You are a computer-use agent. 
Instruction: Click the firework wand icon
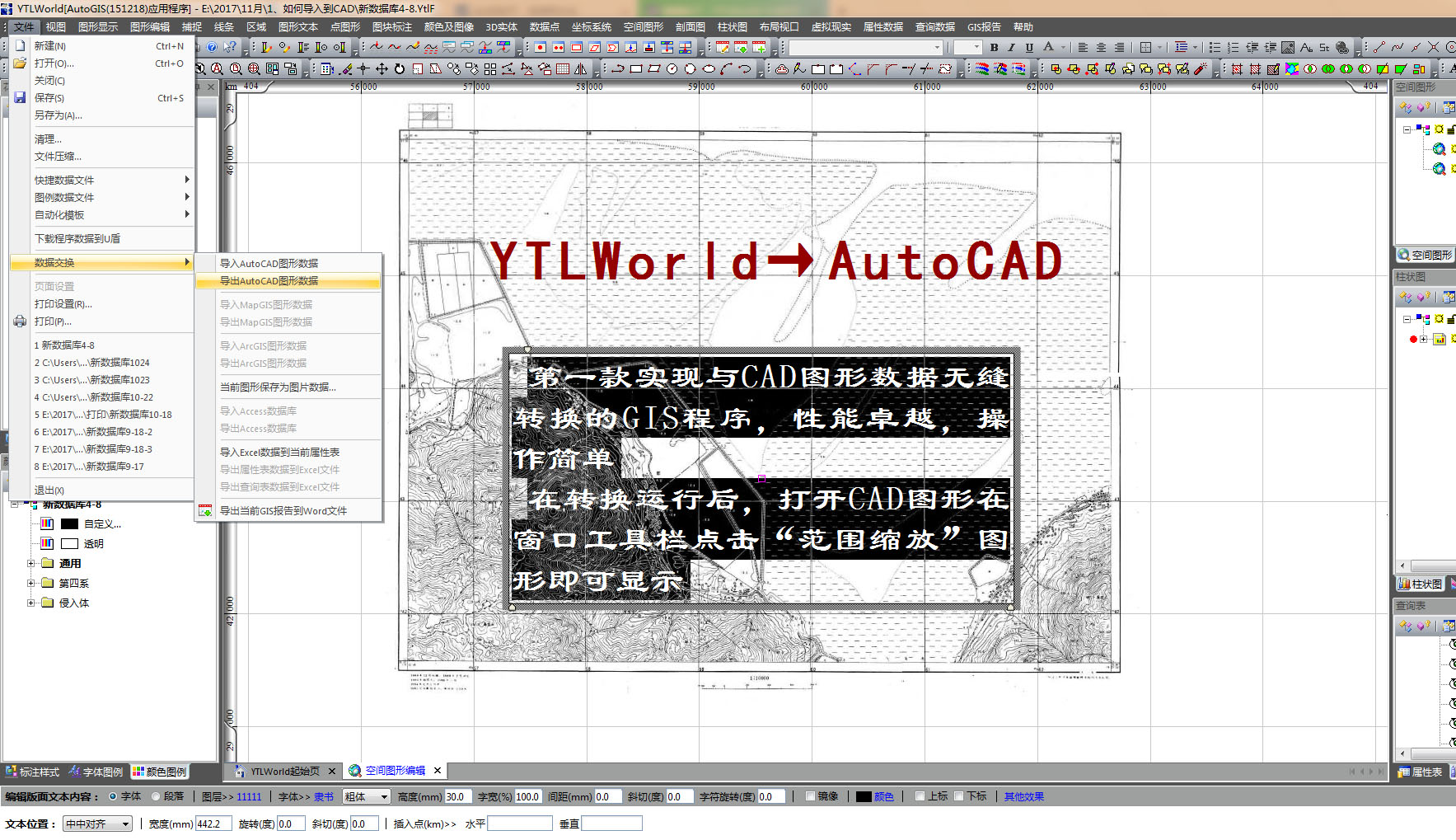click(x=1201, y=69)
